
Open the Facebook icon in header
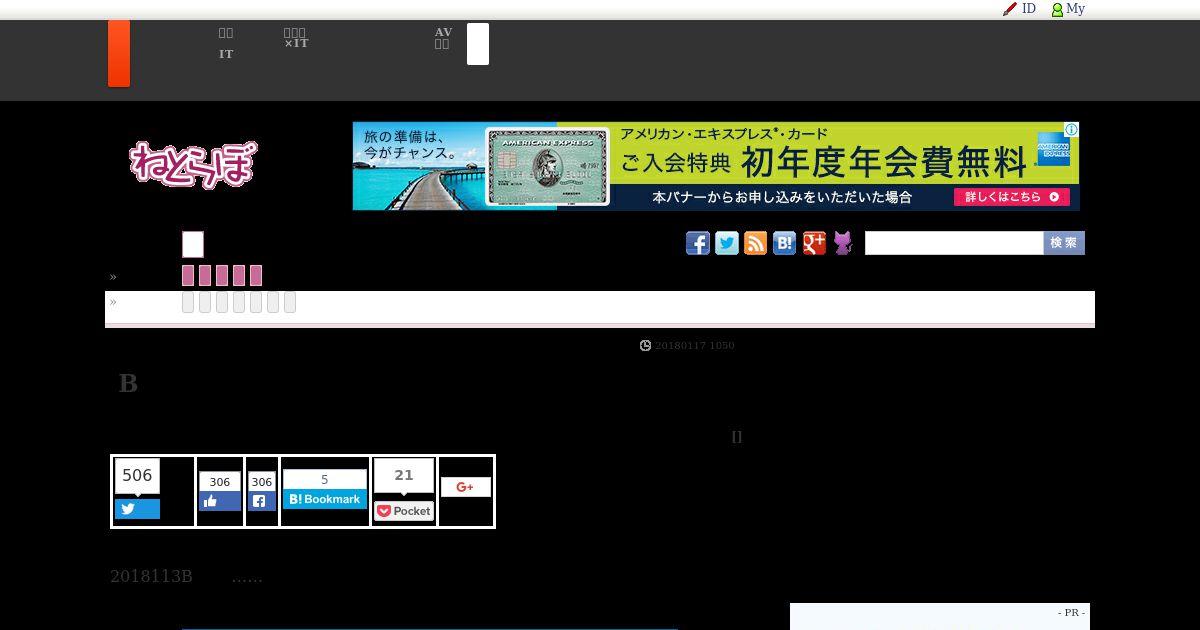[698, 243]
